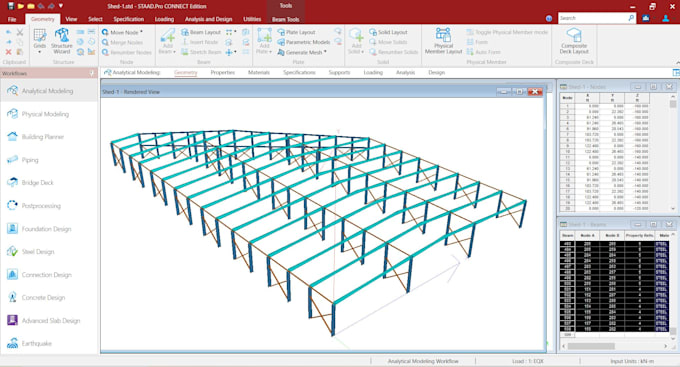
Task: Click the Add Plate tool icon
Action: pyautogui.click(x=264, y=36)
